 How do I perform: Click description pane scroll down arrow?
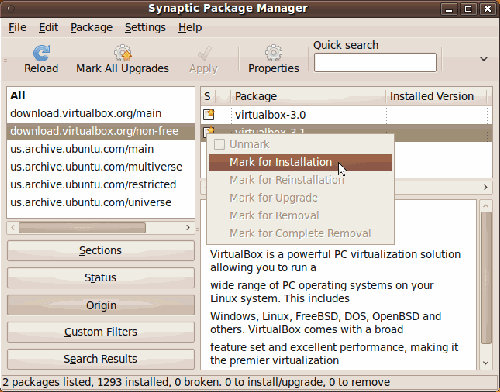486,363
